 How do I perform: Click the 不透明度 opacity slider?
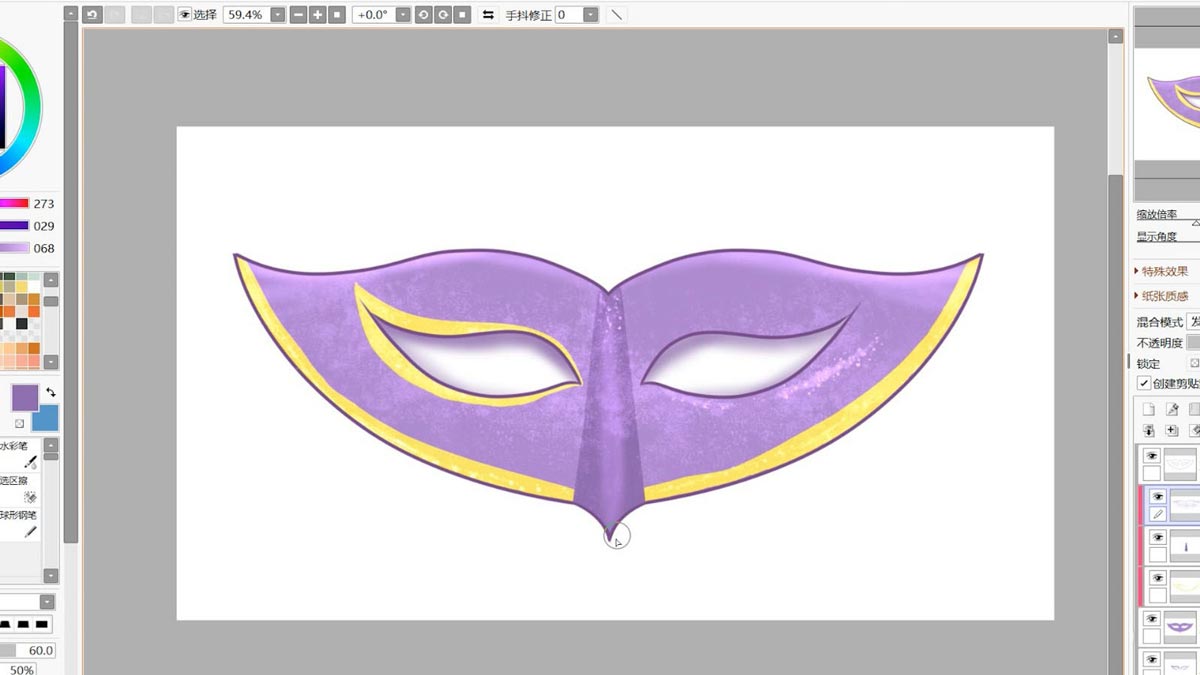tap(1194, 343)
